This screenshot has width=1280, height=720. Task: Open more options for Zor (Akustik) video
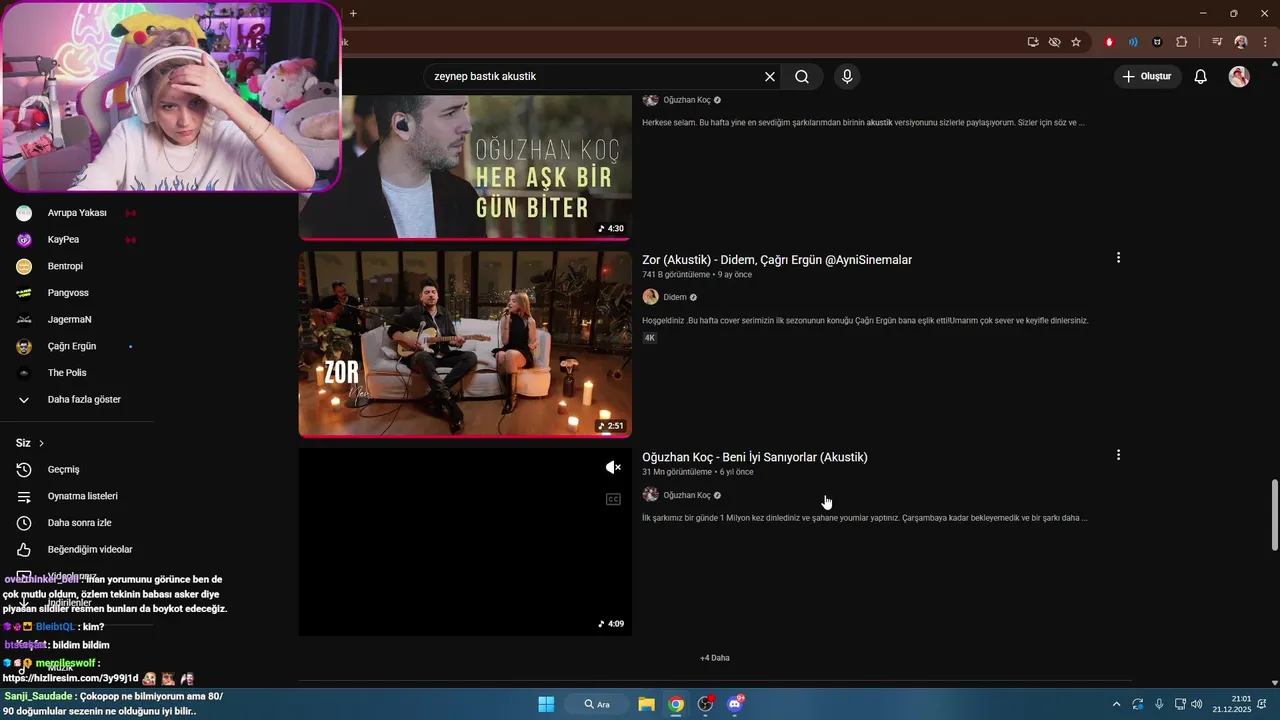(x=1118, y=258)
